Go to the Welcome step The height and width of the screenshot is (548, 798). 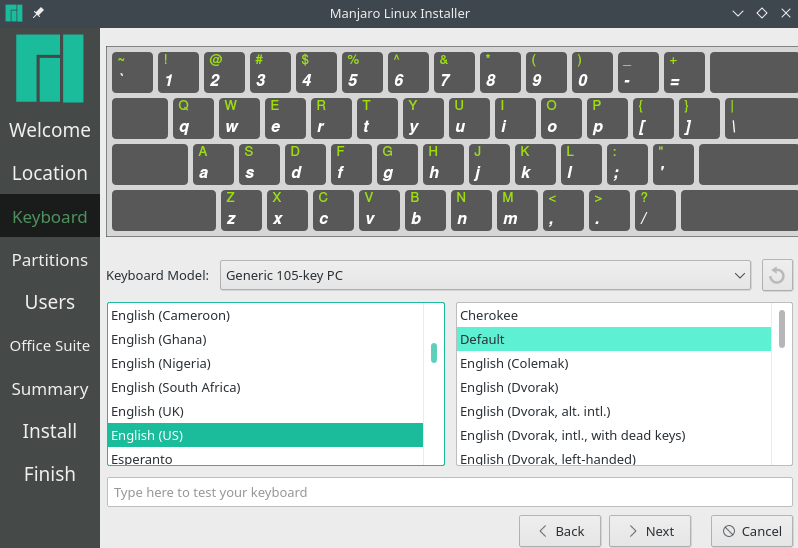[50, 130]
